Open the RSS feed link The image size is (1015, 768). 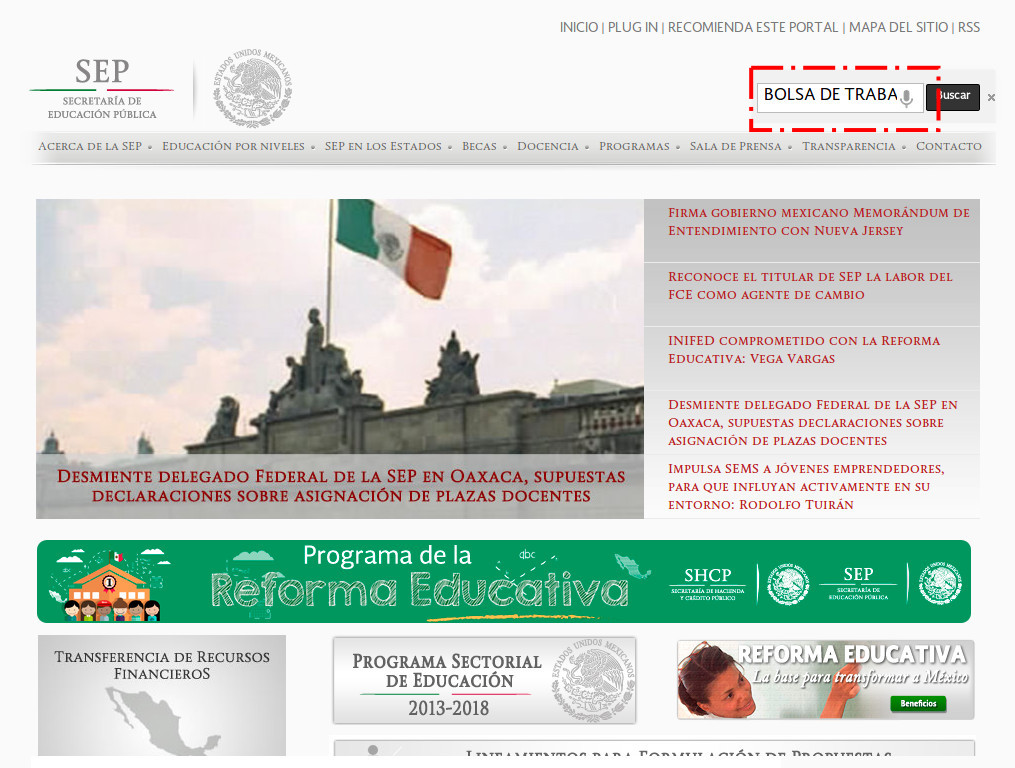pos(969,27)
